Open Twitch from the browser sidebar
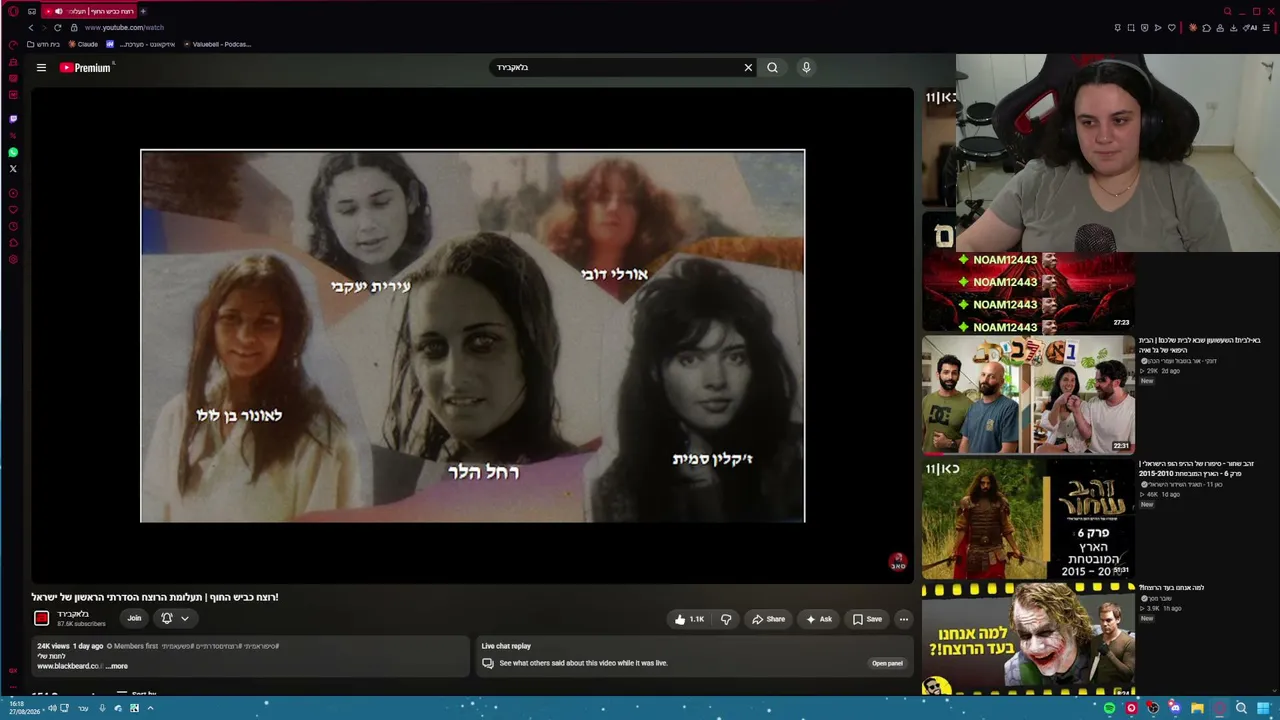Viewport: 1280px width, 720px height. point(13,119)
